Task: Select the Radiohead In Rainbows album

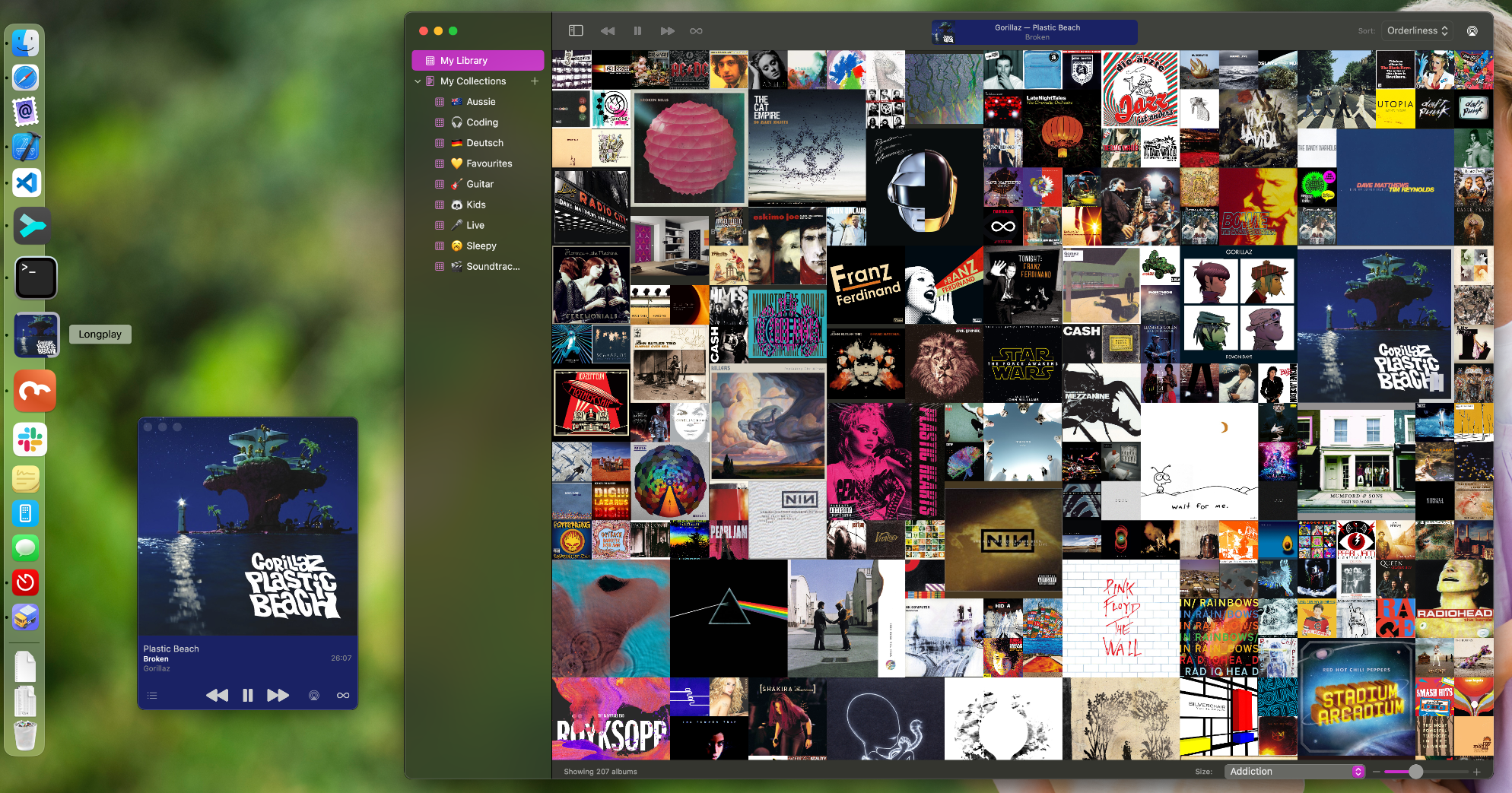Action: [1219, 637]
